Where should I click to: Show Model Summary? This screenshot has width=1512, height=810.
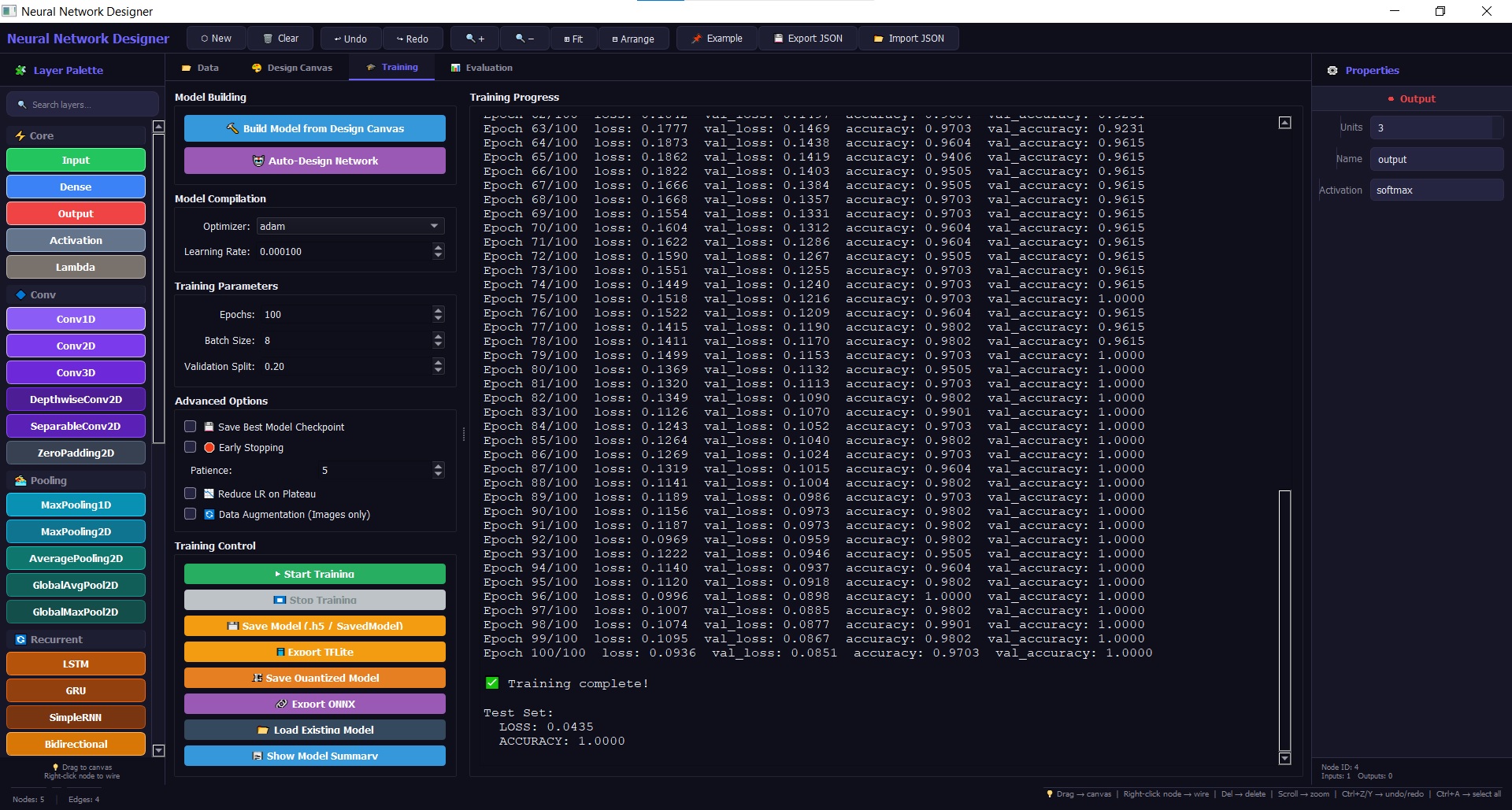tap(315, 756)
